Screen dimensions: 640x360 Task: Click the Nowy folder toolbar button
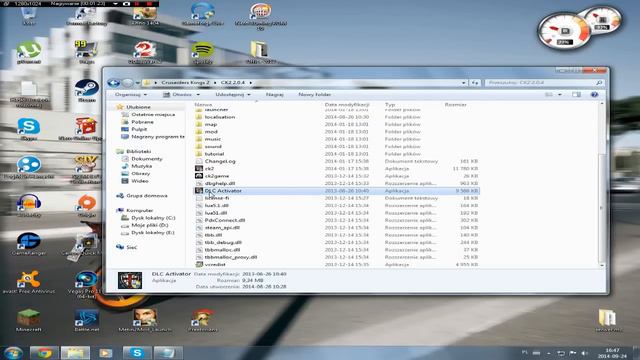tap(314, 95)
